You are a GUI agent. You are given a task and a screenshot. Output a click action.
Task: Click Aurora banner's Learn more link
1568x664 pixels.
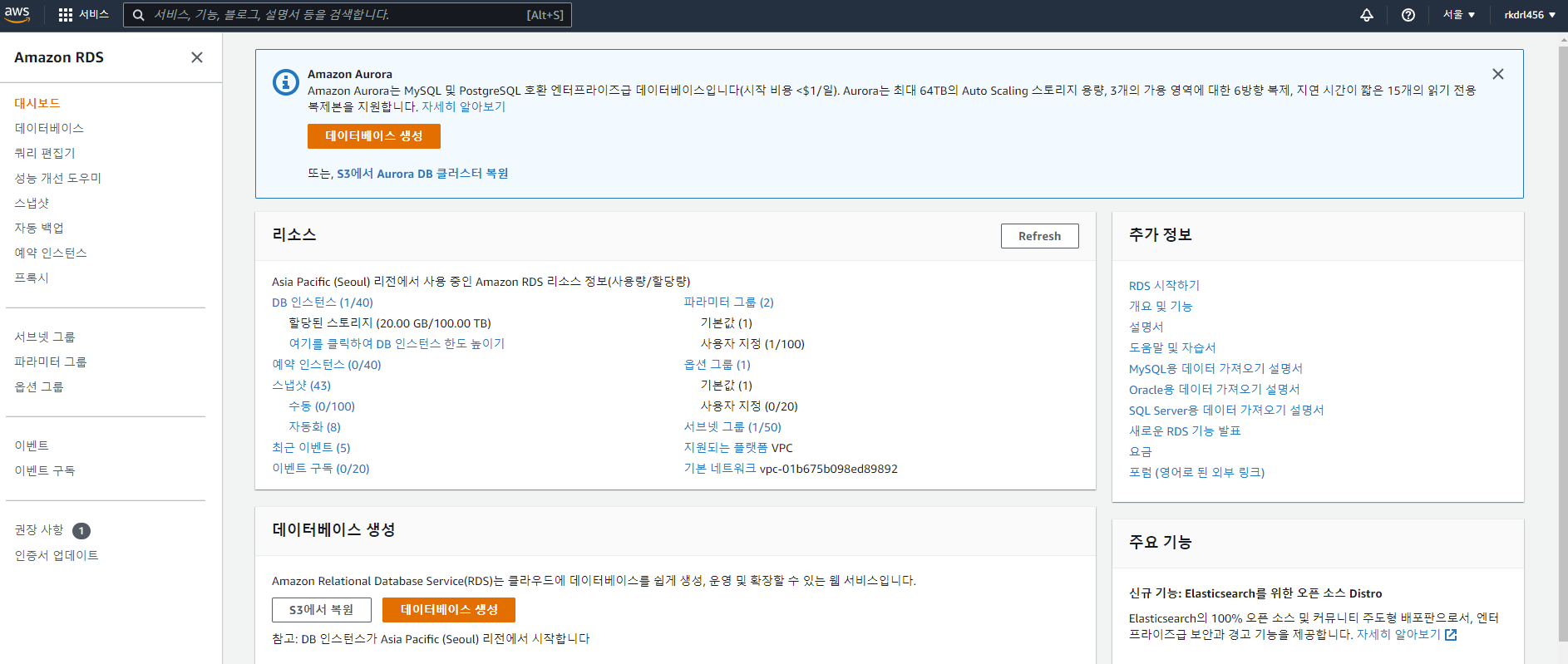[x=463, y=106]
